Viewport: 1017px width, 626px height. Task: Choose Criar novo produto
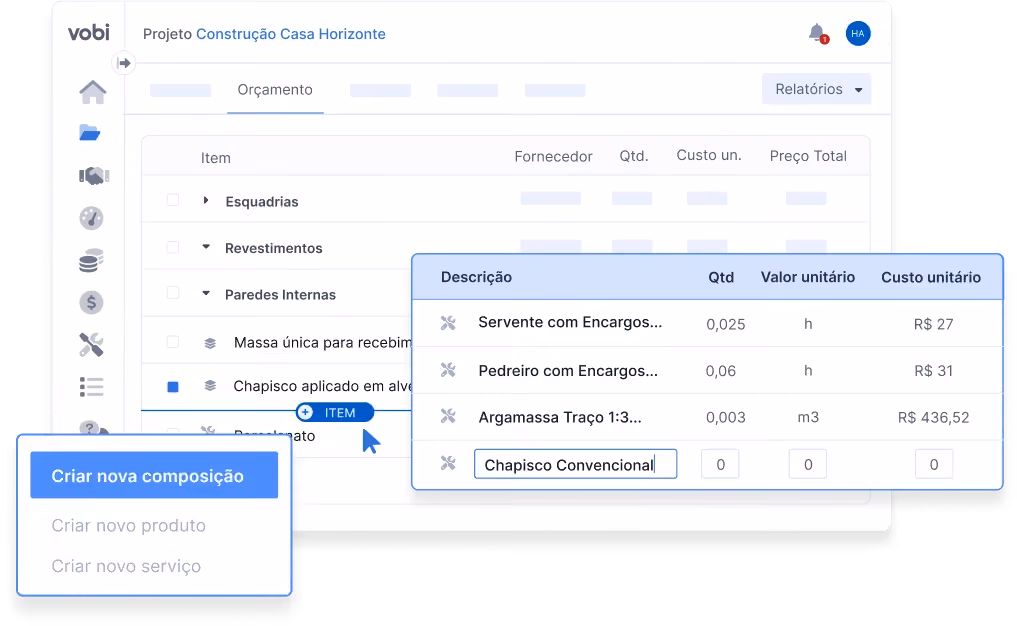coord(128,525)
